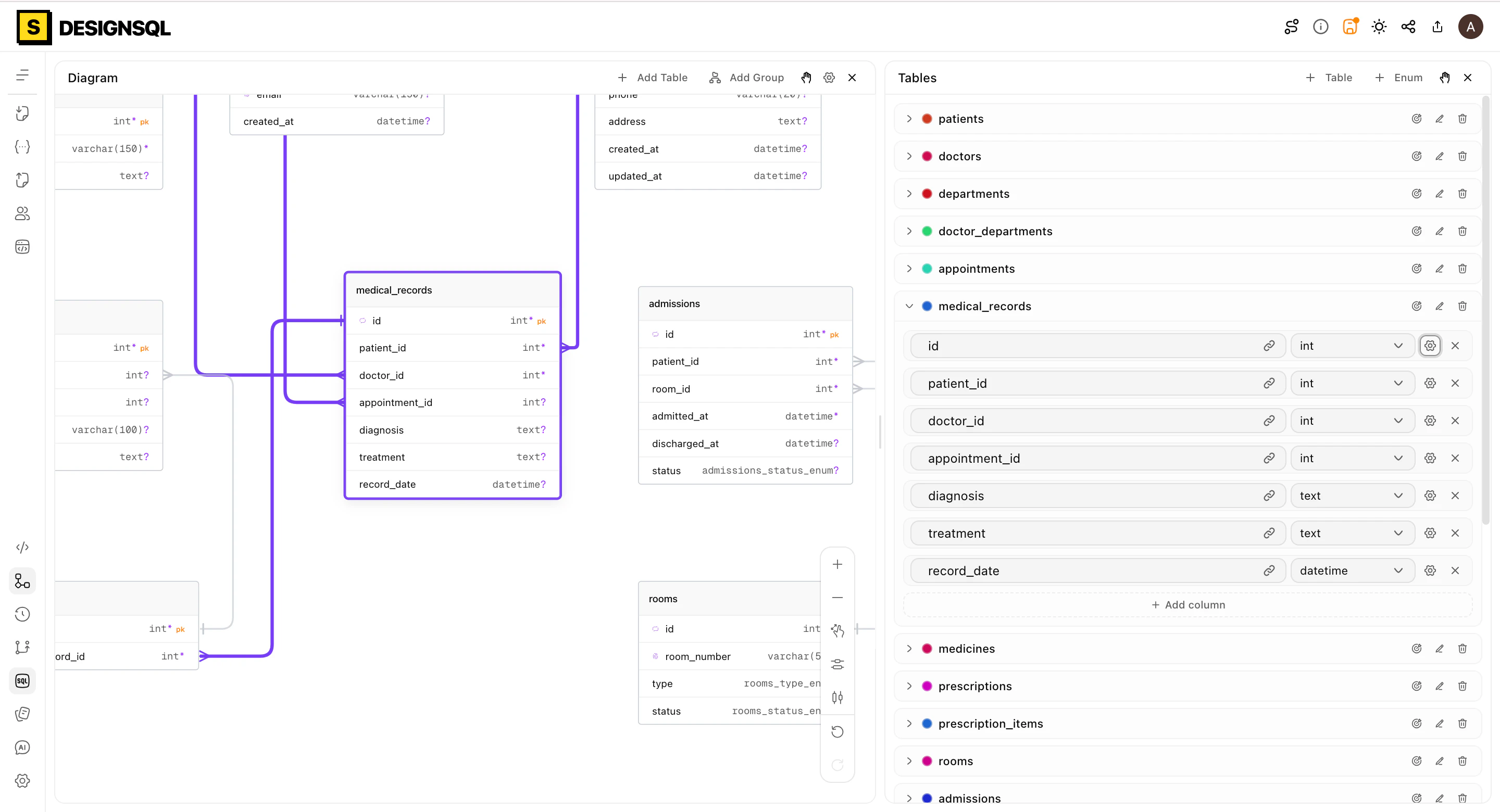Expand the prescriptions table

tap(909, 686)
